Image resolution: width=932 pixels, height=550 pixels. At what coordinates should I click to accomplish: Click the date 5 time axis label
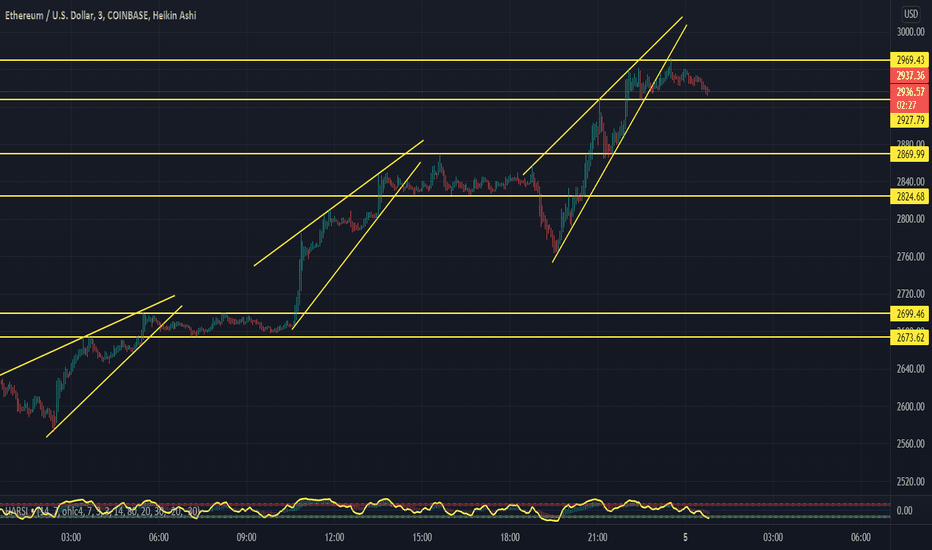[x=685, y=538]
